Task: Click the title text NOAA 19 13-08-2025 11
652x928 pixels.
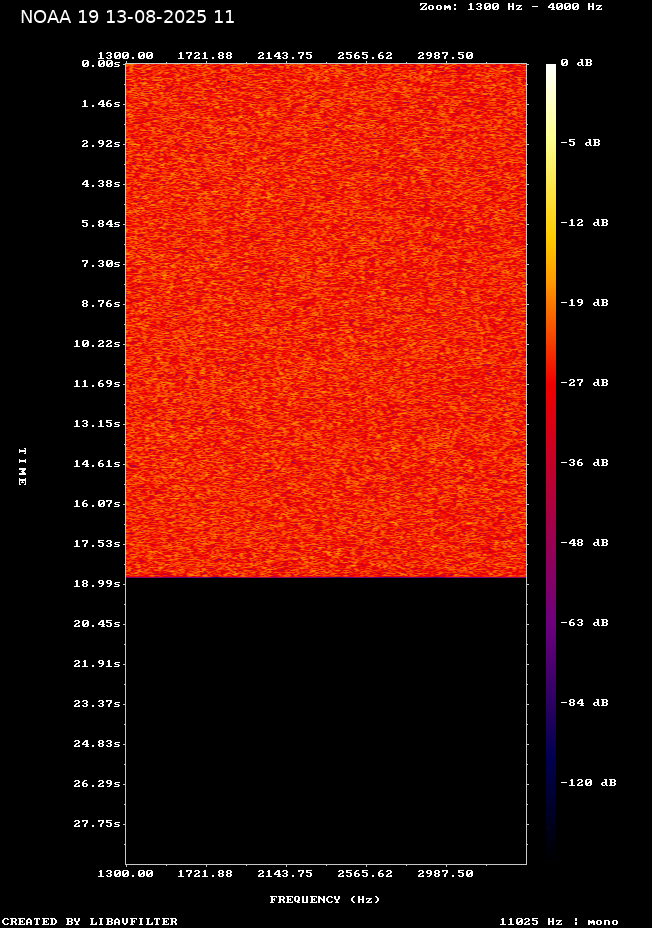Action: 127,17
